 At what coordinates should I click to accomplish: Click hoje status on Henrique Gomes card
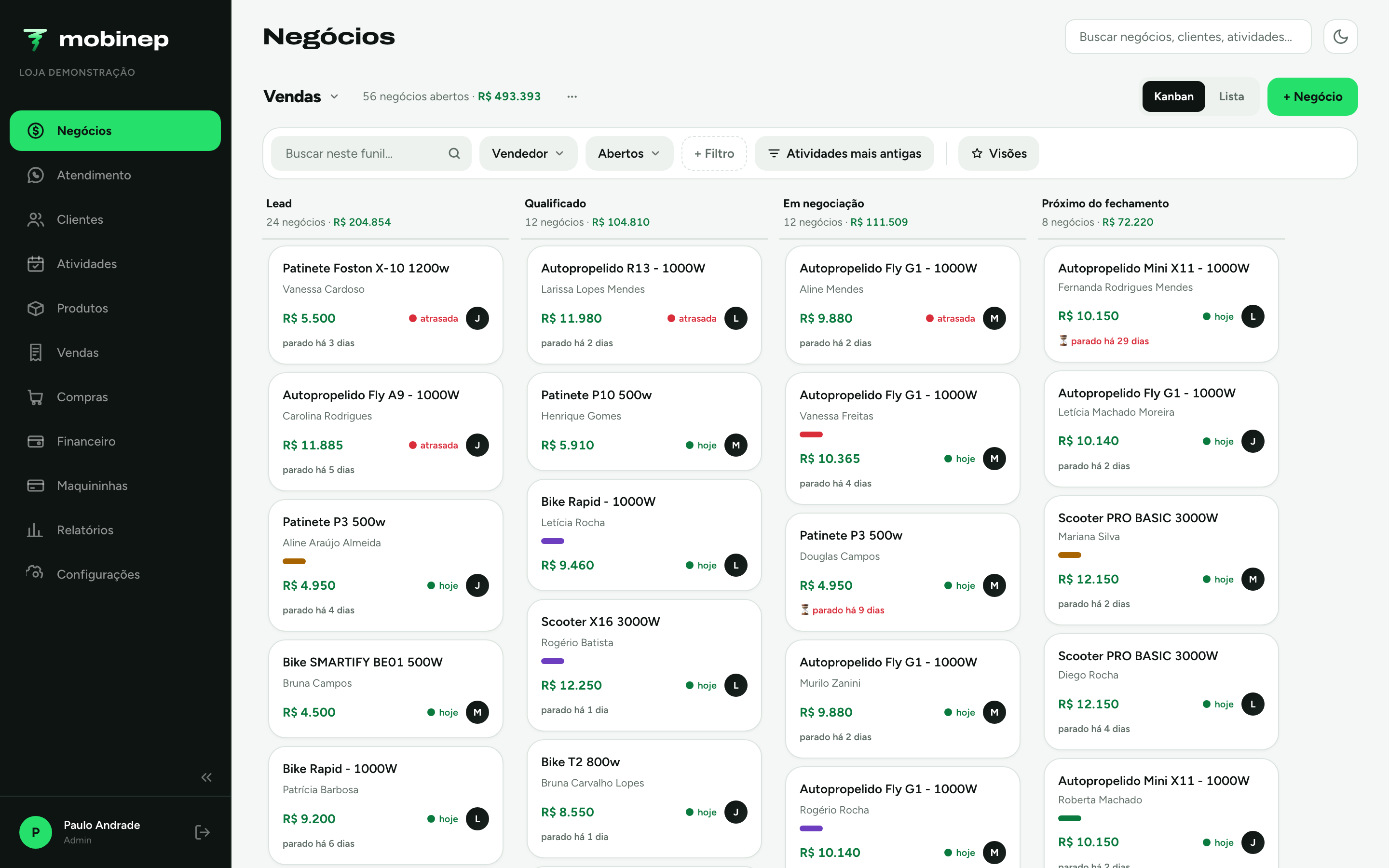[701, 446]
